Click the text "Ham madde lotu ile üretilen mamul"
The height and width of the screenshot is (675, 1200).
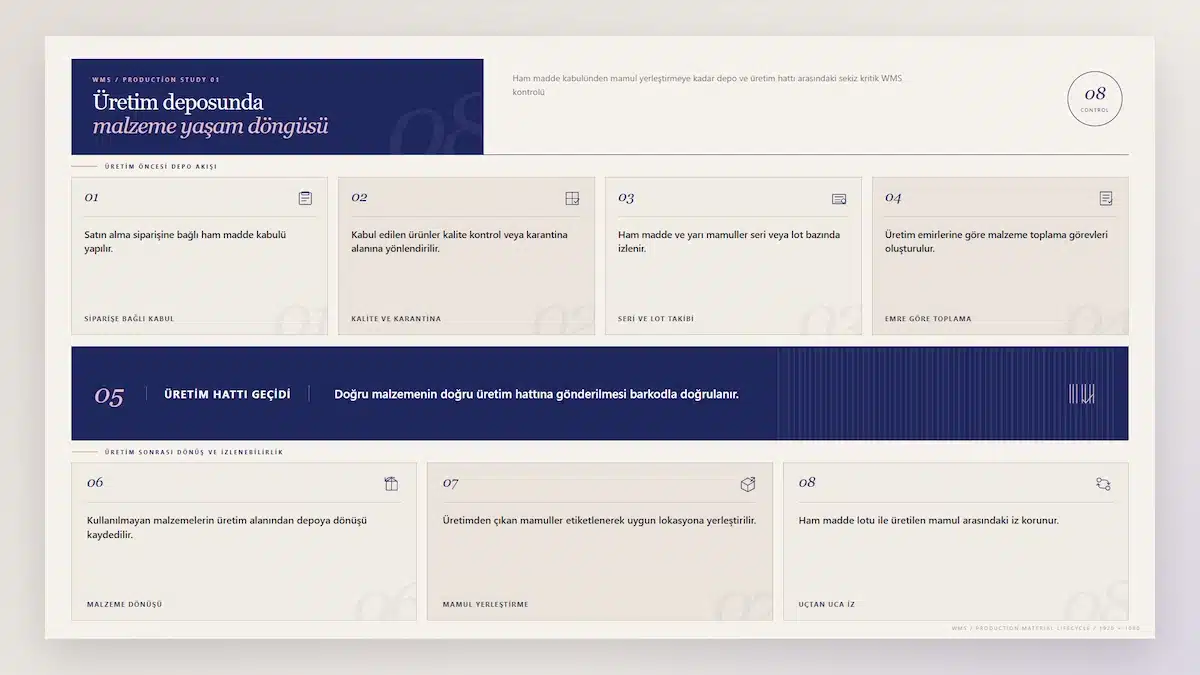(877, 520)
